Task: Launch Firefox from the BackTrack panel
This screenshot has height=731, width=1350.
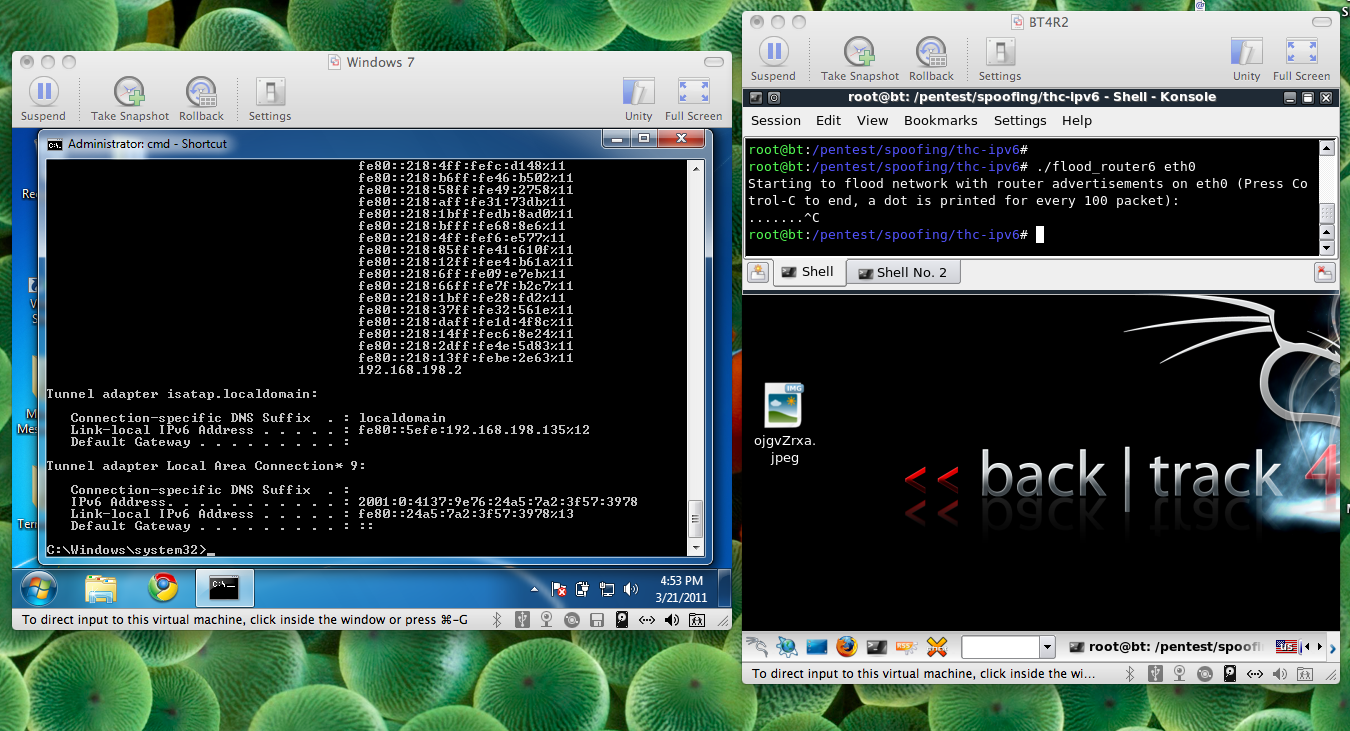Action: [847, 647]
